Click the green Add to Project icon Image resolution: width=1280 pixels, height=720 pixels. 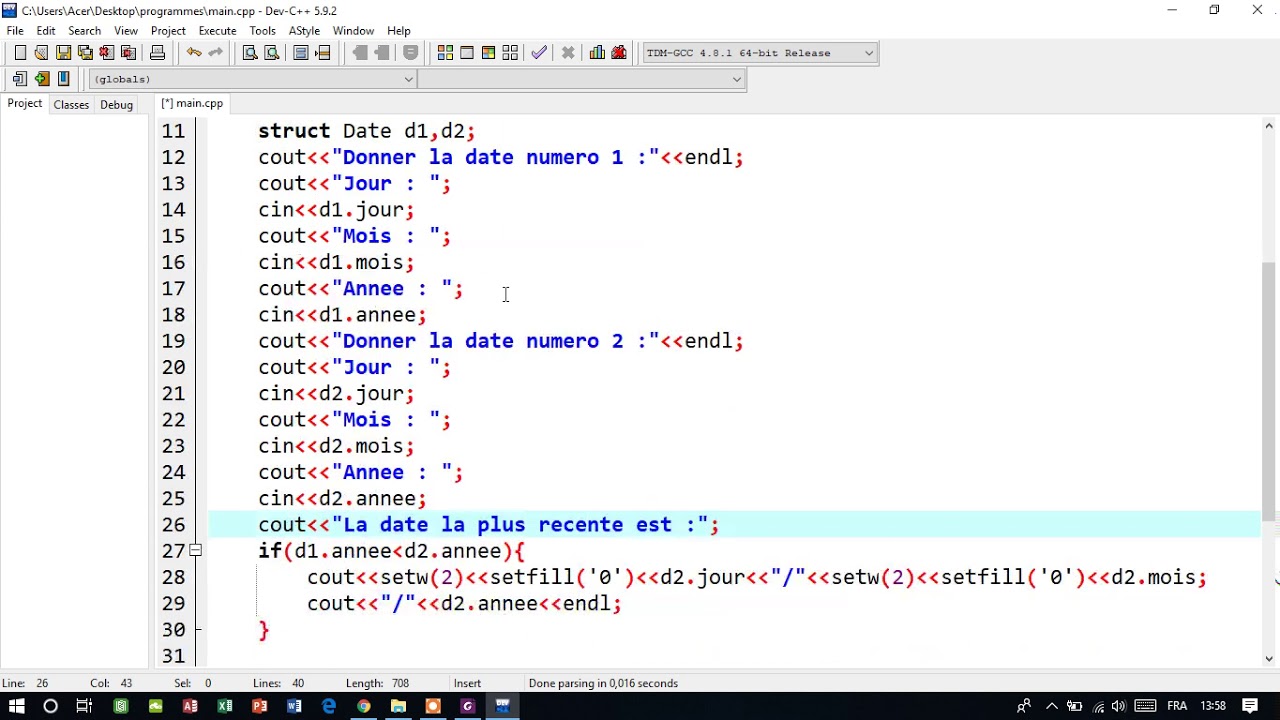click(41, 79)
